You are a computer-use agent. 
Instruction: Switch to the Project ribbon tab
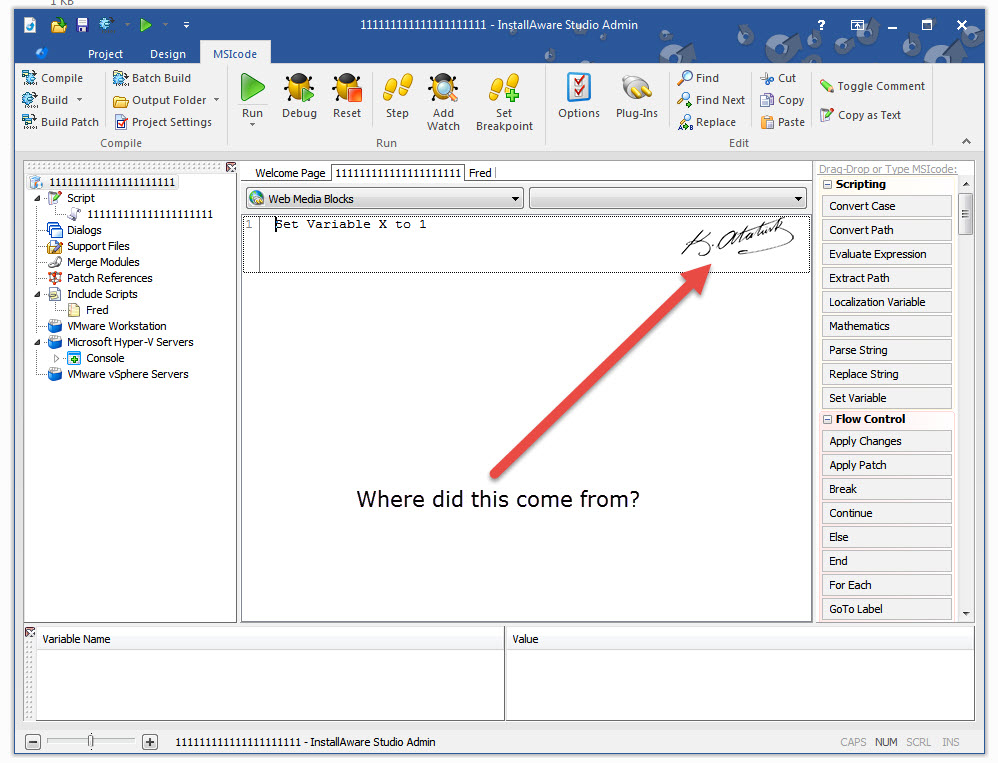point(106,54)
